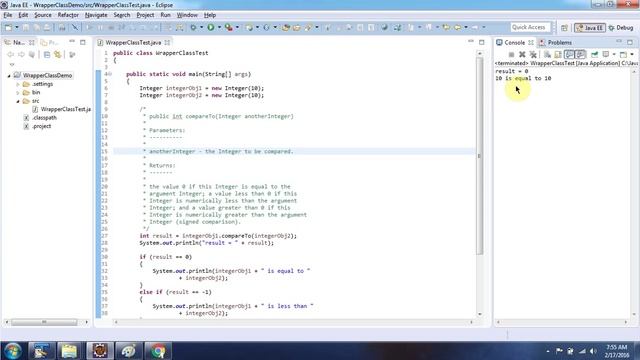Toggle Show Console When Standard Out Changes
Image resolution: width=640 pixels, height=360 pixels.
569,54
